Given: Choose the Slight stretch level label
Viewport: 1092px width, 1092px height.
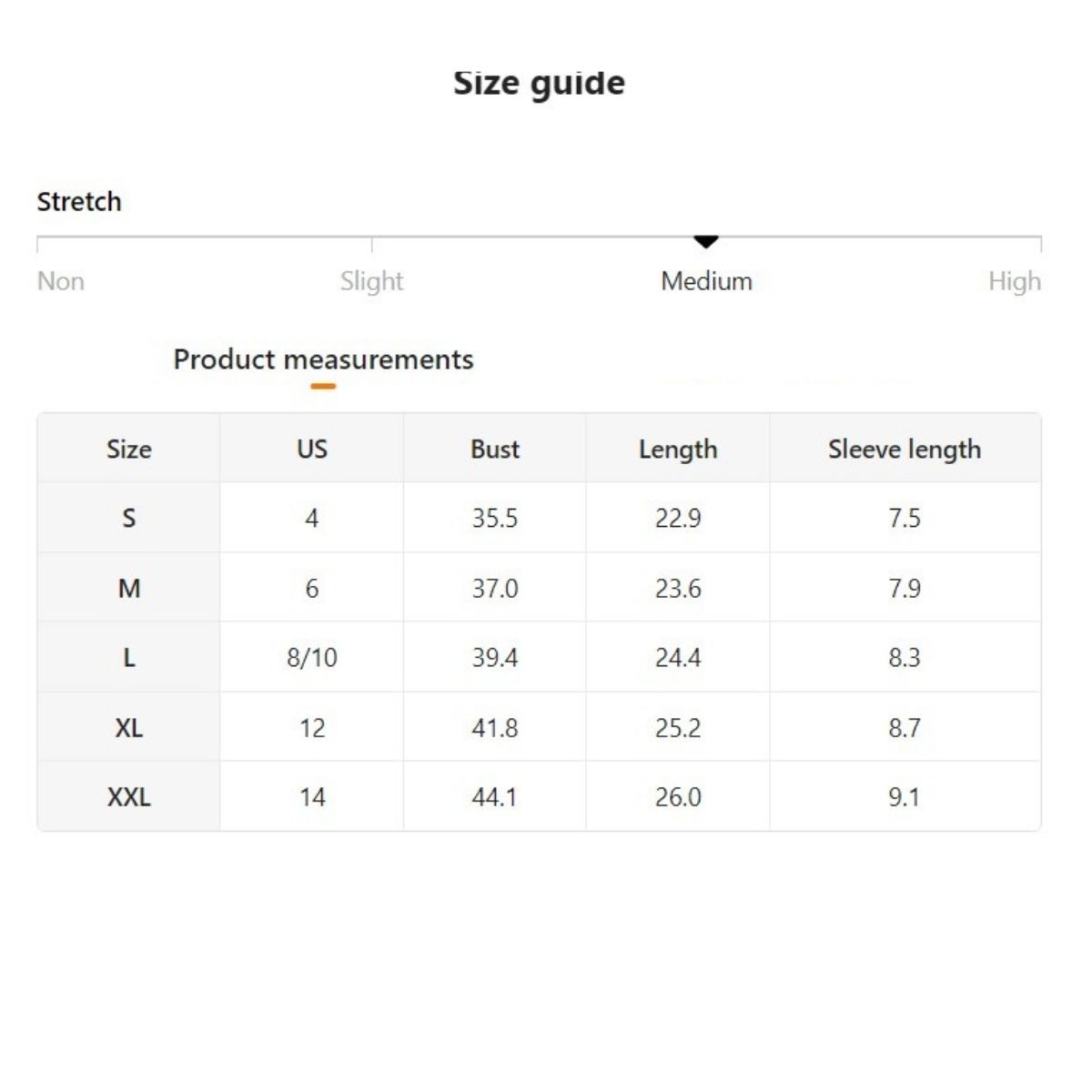Looking at the screenshot, I should 371,281.
